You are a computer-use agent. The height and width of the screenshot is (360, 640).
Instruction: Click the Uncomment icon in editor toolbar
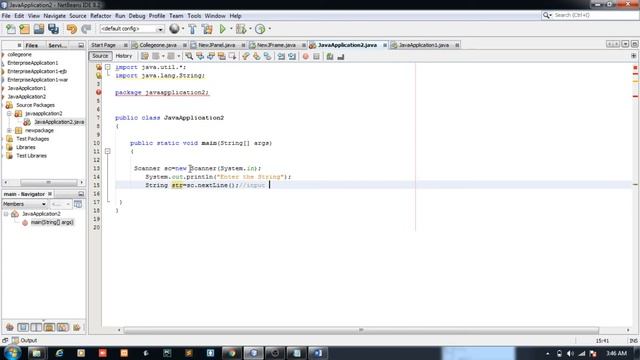pyautogui.click(x=340, y=56)
